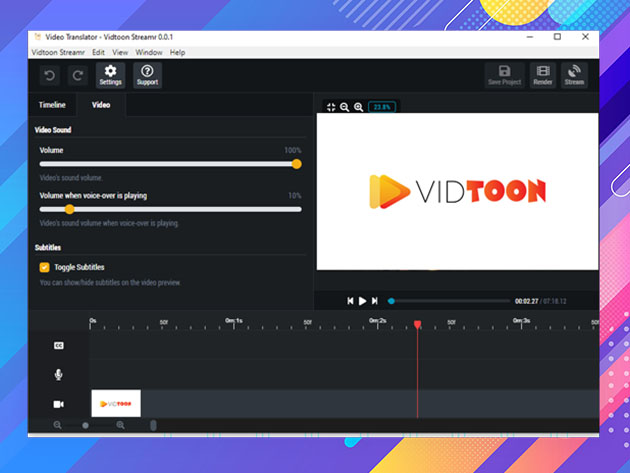Click the voice-over volume slider handle
630x473 pixels.
point(70,209)
